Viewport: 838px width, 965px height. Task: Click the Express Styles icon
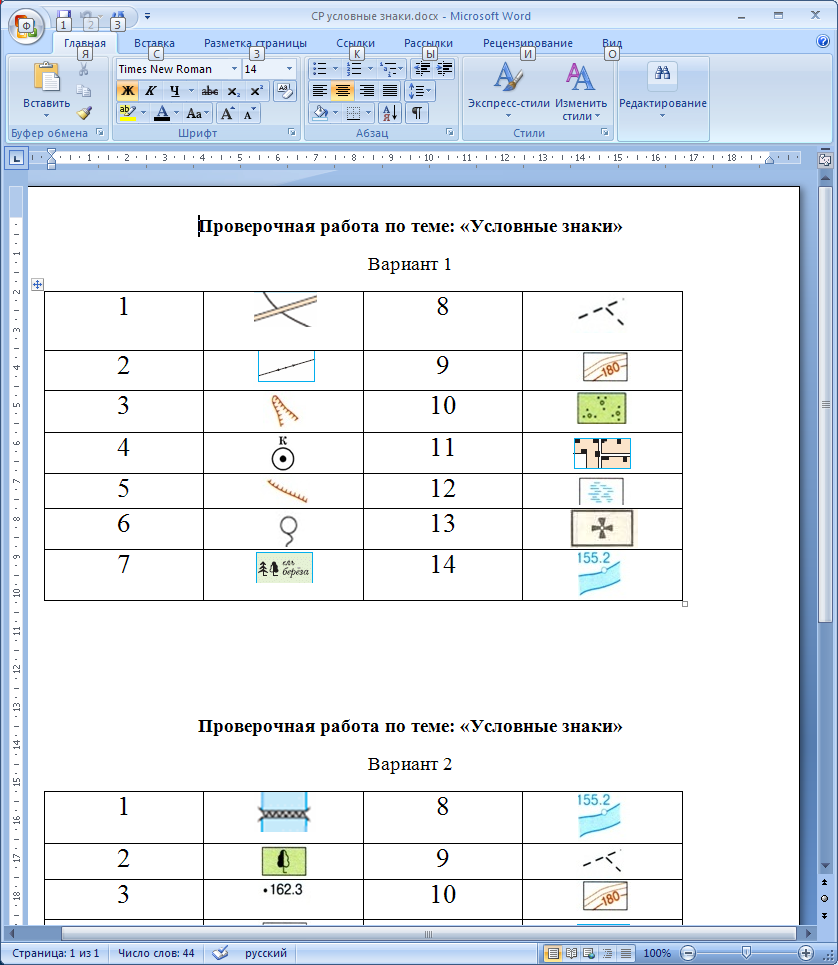tap(508, 78)
